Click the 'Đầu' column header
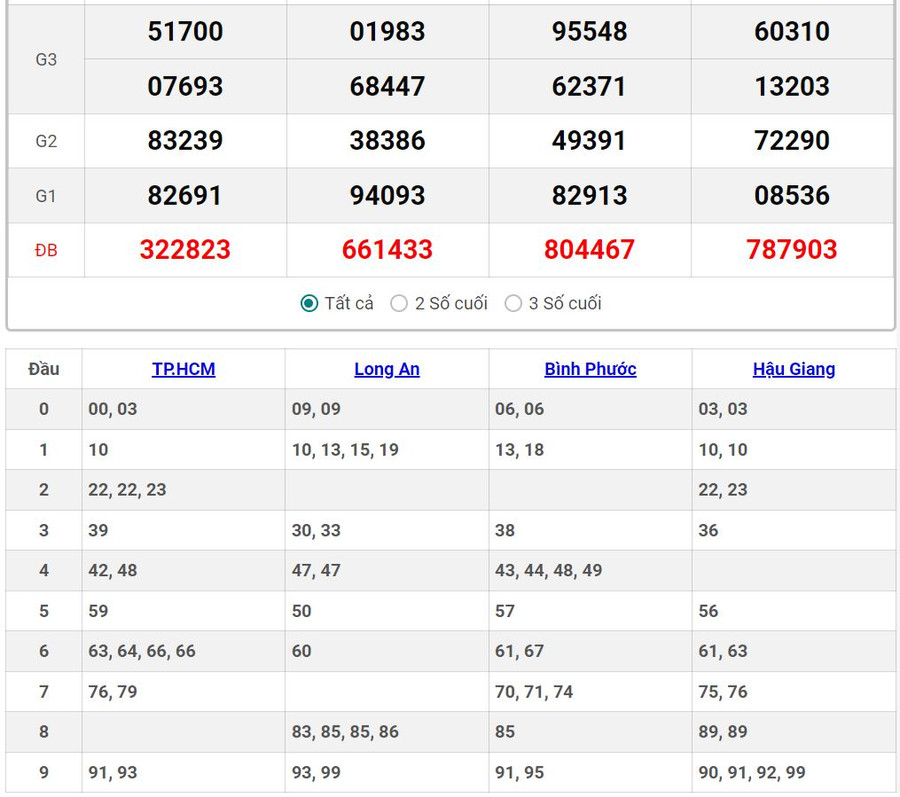Viewport: 900px width, 797px height. click(44, 369)
